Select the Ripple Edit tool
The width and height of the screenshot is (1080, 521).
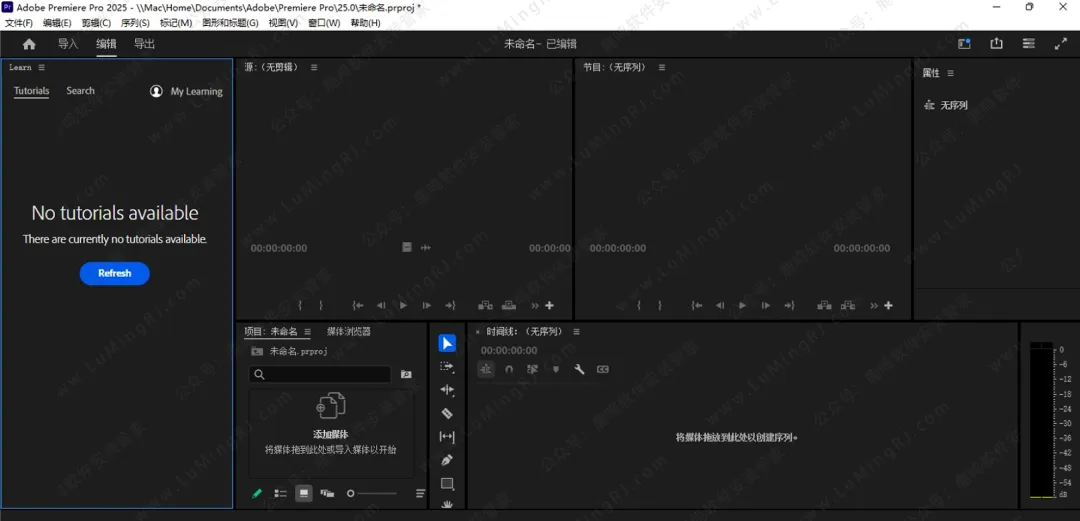(x=447, y=390)
